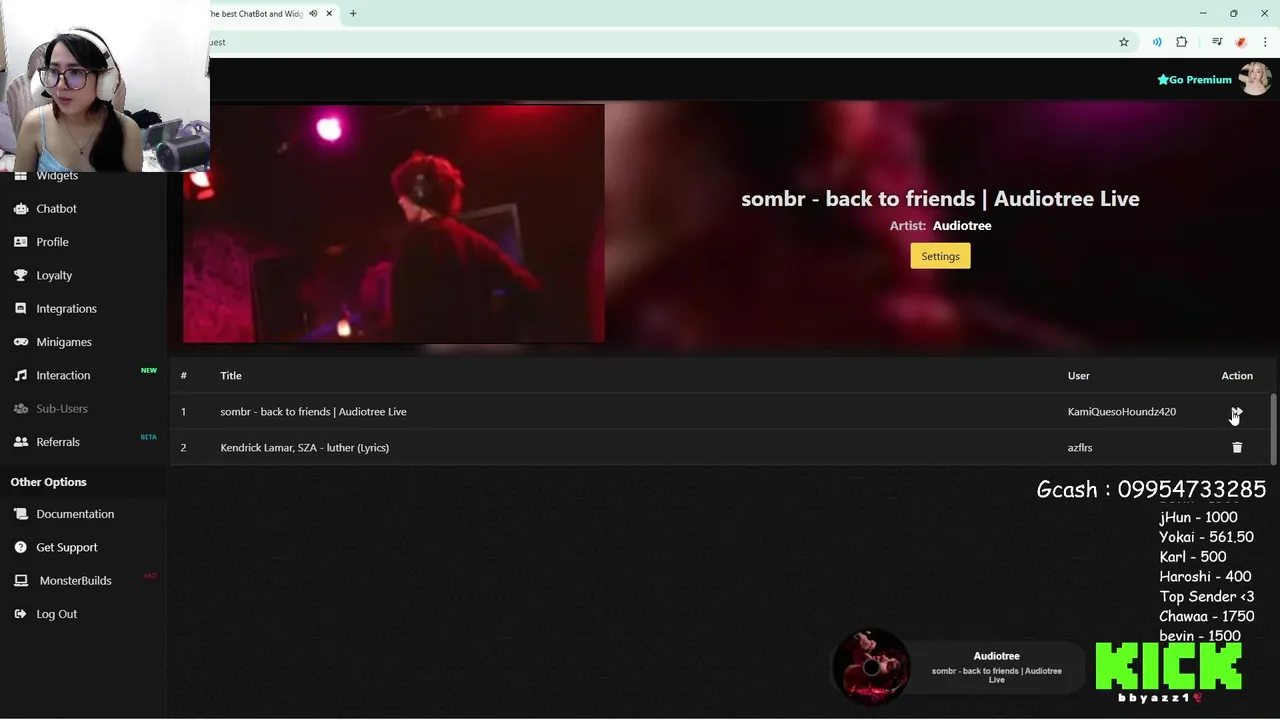
Task: Bookmark this page with star icon
Action: click(x=1124, y=42)
